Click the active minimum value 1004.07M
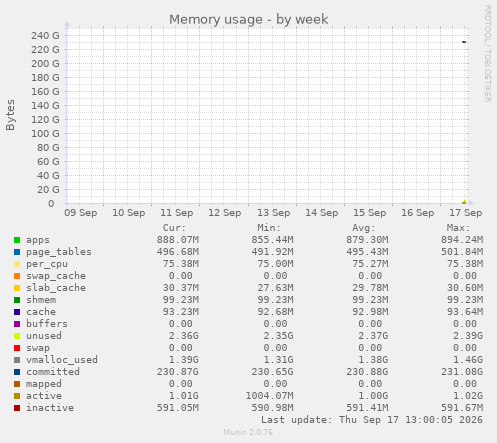Viewport: 497px width, 443px height. pos(269,396)
